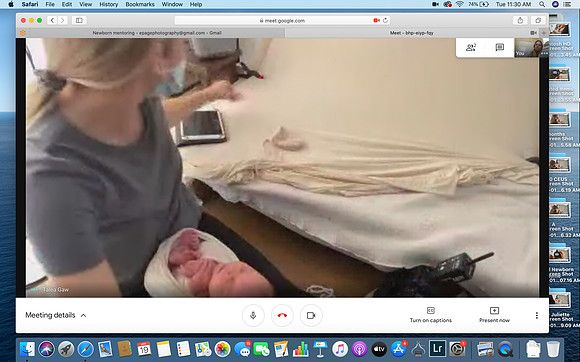580x362 pixels.
Task: Open Photos in the Dock
Action: (222, 349)
